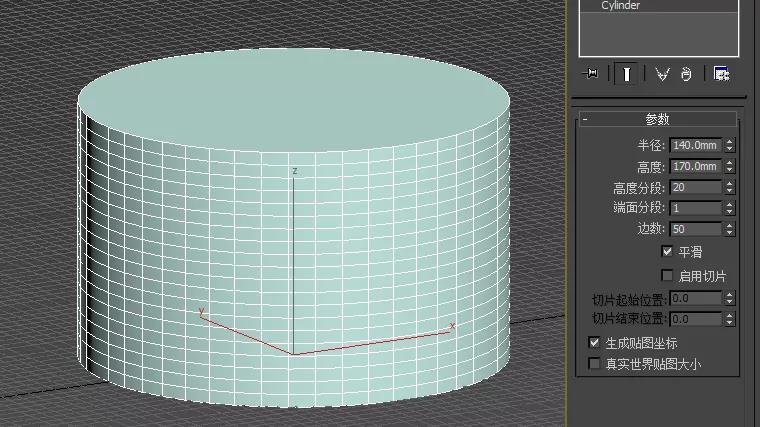The width and height of the screenshot is (760, 427).
Task: Collapse the 参数 rollout header
Action: [x=657, y=119]
